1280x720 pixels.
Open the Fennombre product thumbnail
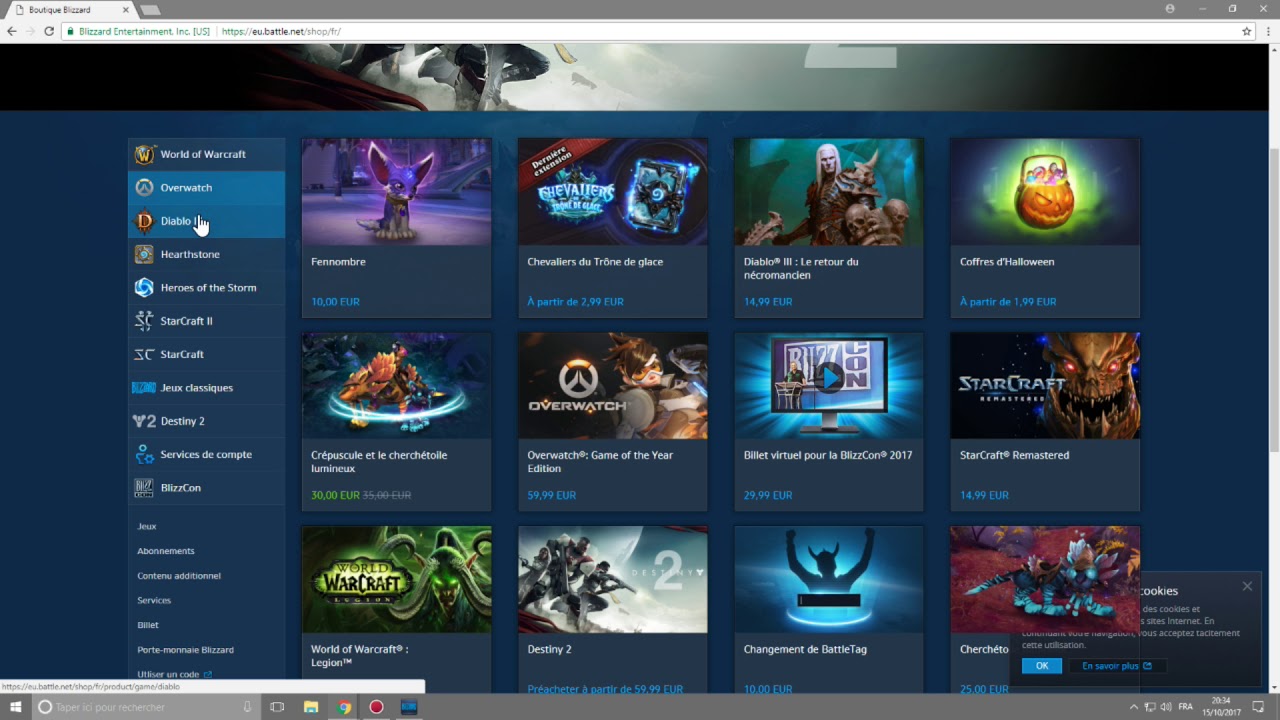pyautogui.click(x=397, y=192)
